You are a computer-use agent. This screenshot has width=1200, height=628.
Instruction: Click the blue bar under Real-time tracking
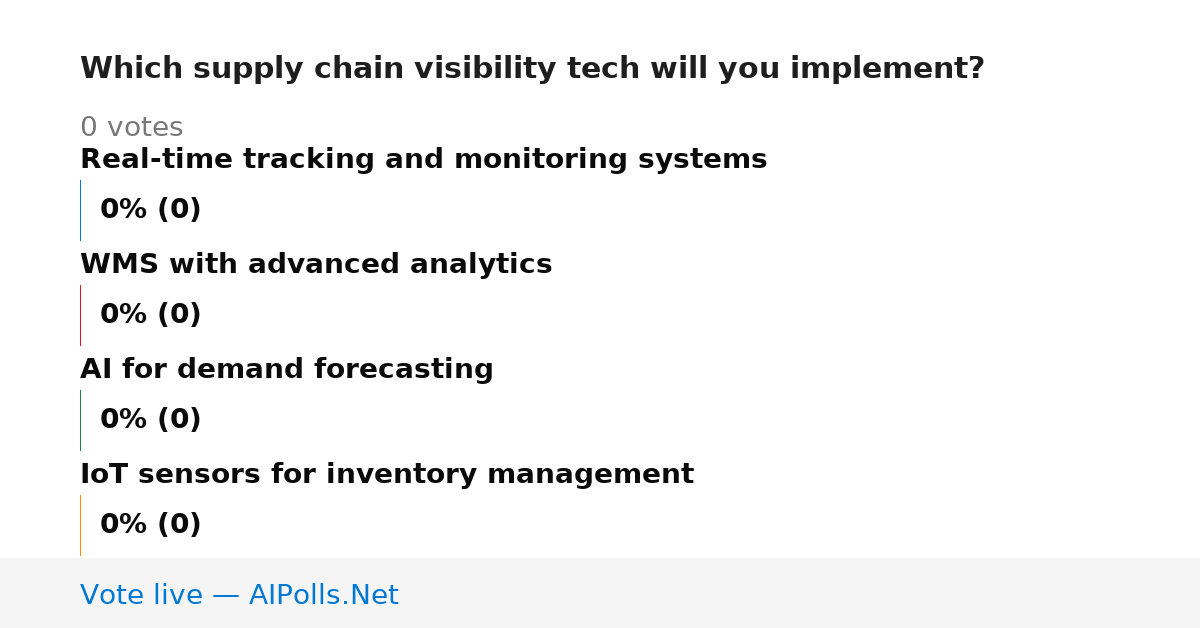(80, 210)
